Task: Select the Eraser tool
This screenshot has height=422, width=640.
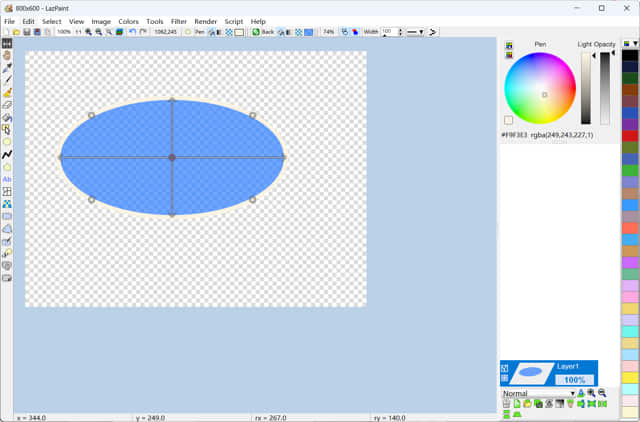Action: pyautogui.click(x=7, y=105)
